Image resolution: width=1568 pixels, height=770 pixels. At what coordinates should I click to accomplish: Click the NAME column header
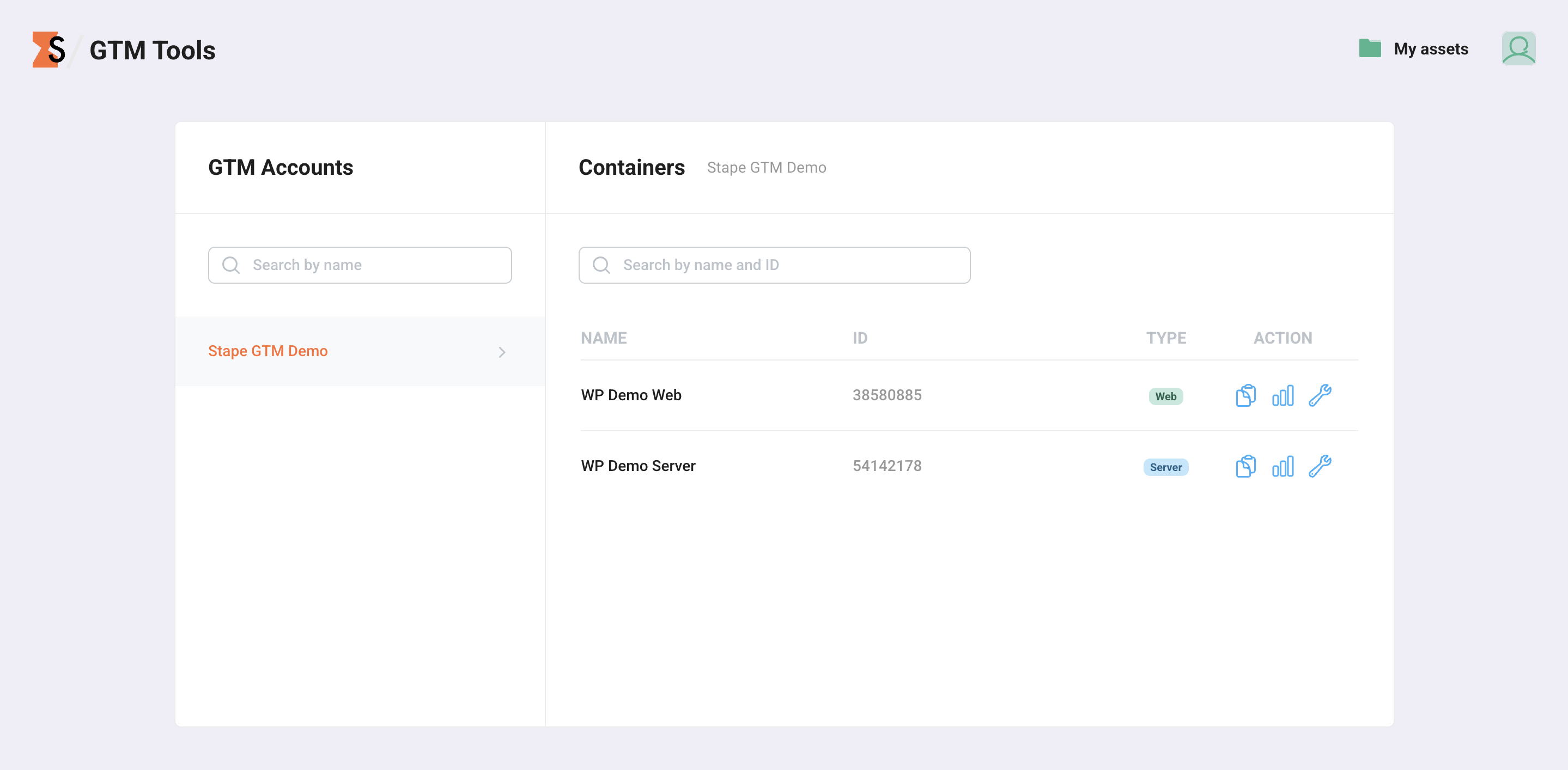click(603, 338)
